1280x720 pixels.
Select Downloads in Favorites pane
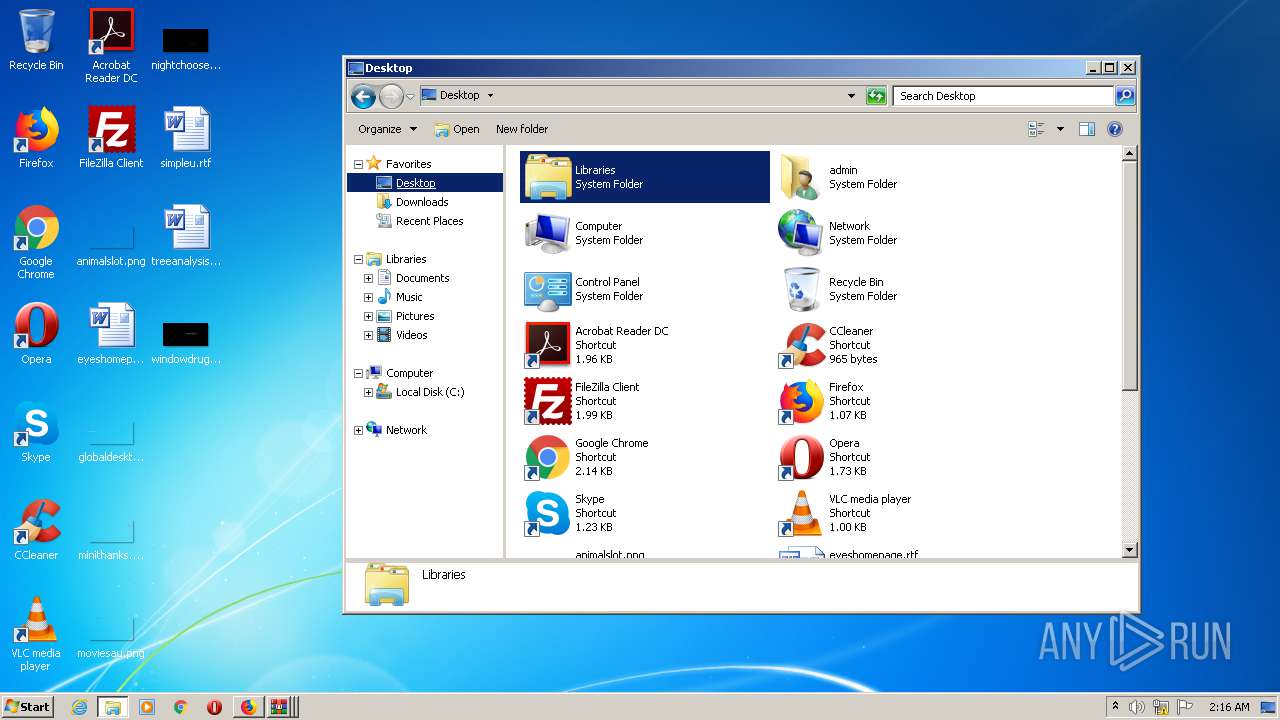point(422,202)
